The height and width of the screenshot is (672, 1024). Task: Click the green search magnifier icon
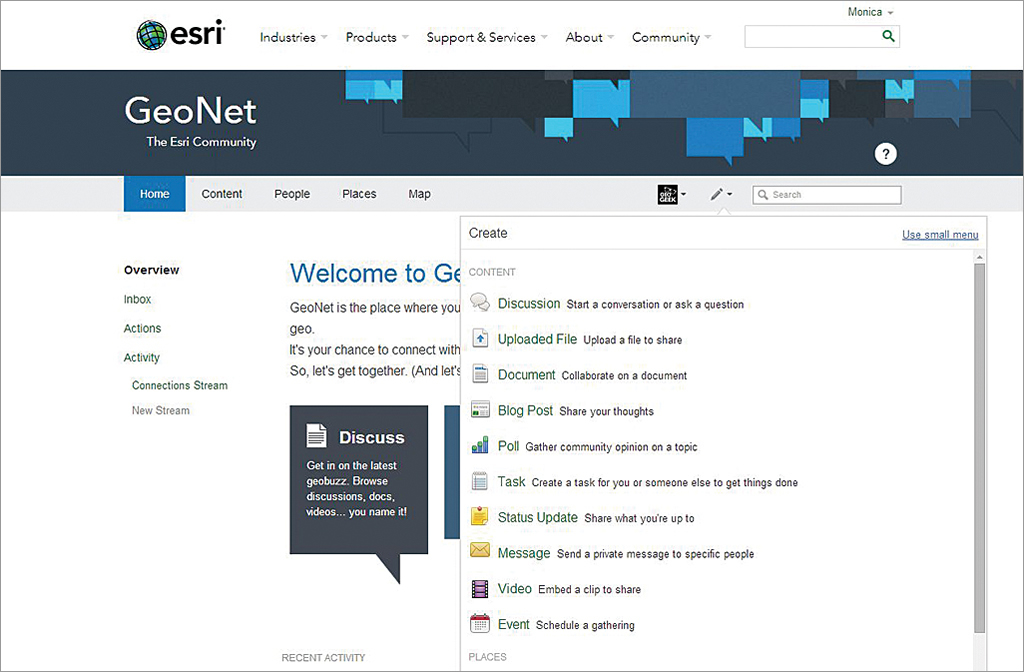(x=888, y=36)
